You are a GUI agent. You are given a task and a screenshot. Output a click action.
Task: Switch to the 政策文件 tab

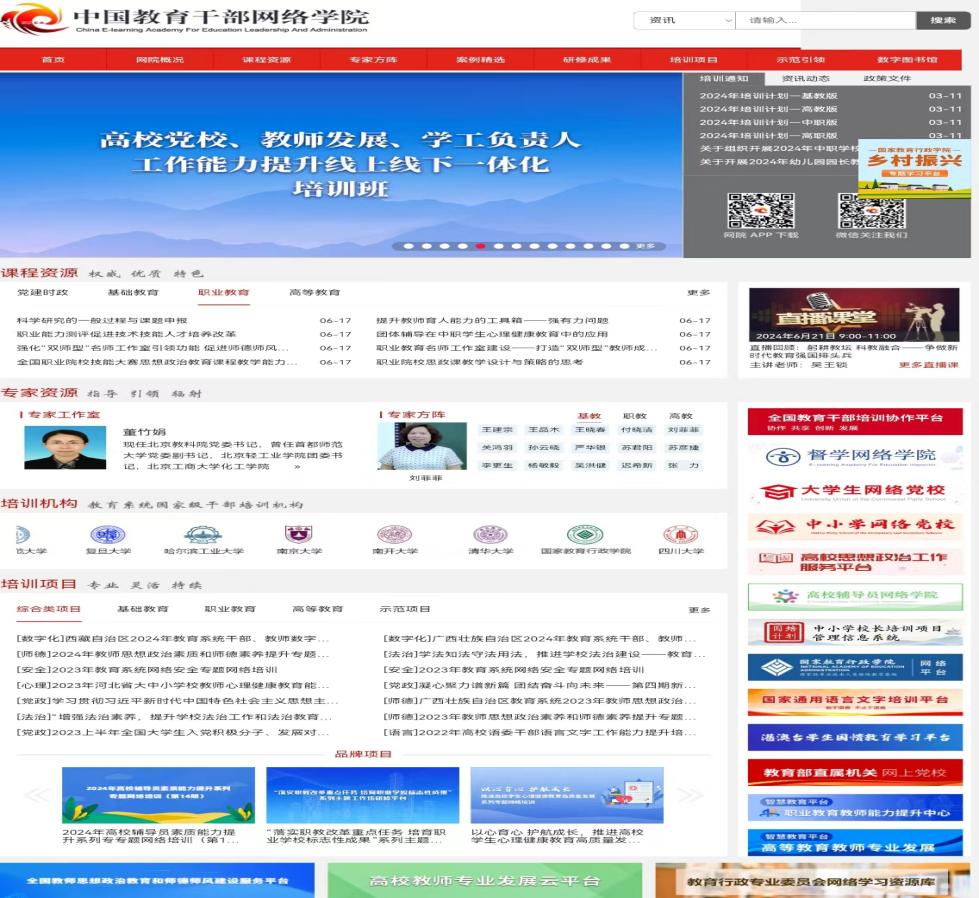(887, 78)
